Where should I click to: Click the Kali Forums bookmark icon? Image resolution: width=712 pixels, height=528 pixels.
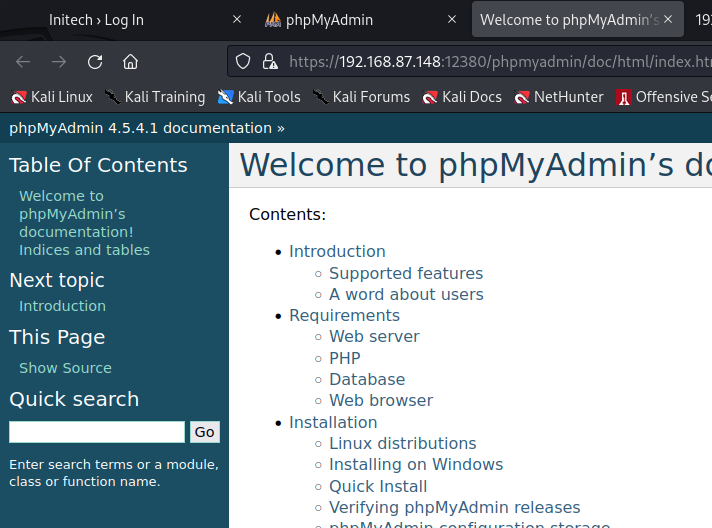point(320,97)
